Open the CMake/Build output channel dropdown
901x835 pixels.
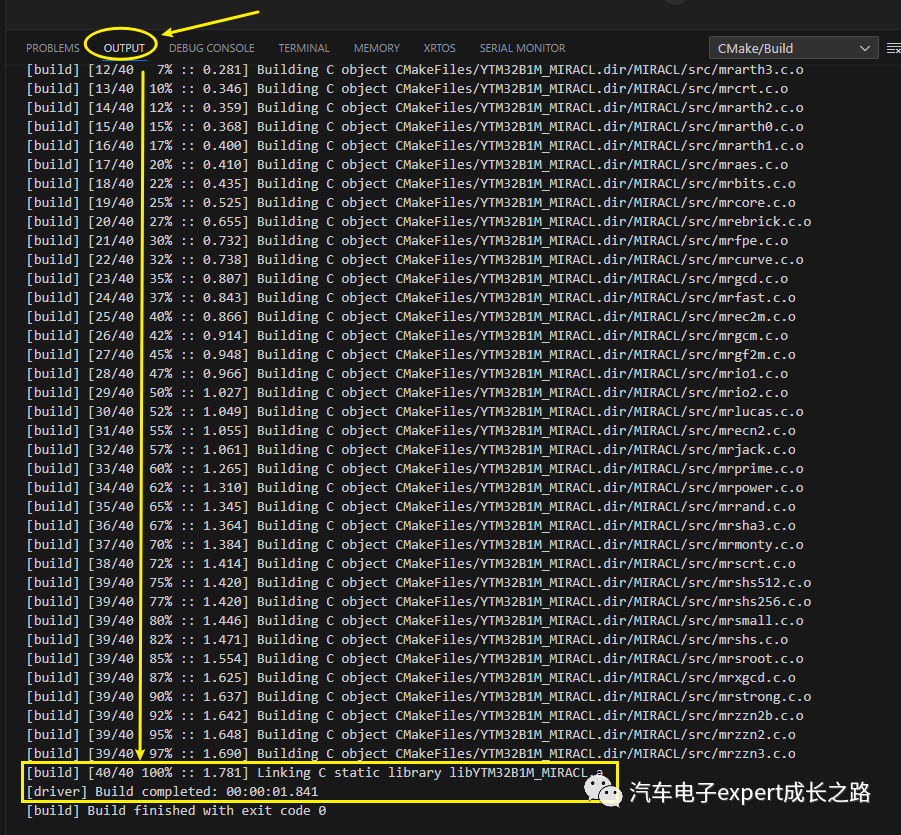tap(793, 48)
